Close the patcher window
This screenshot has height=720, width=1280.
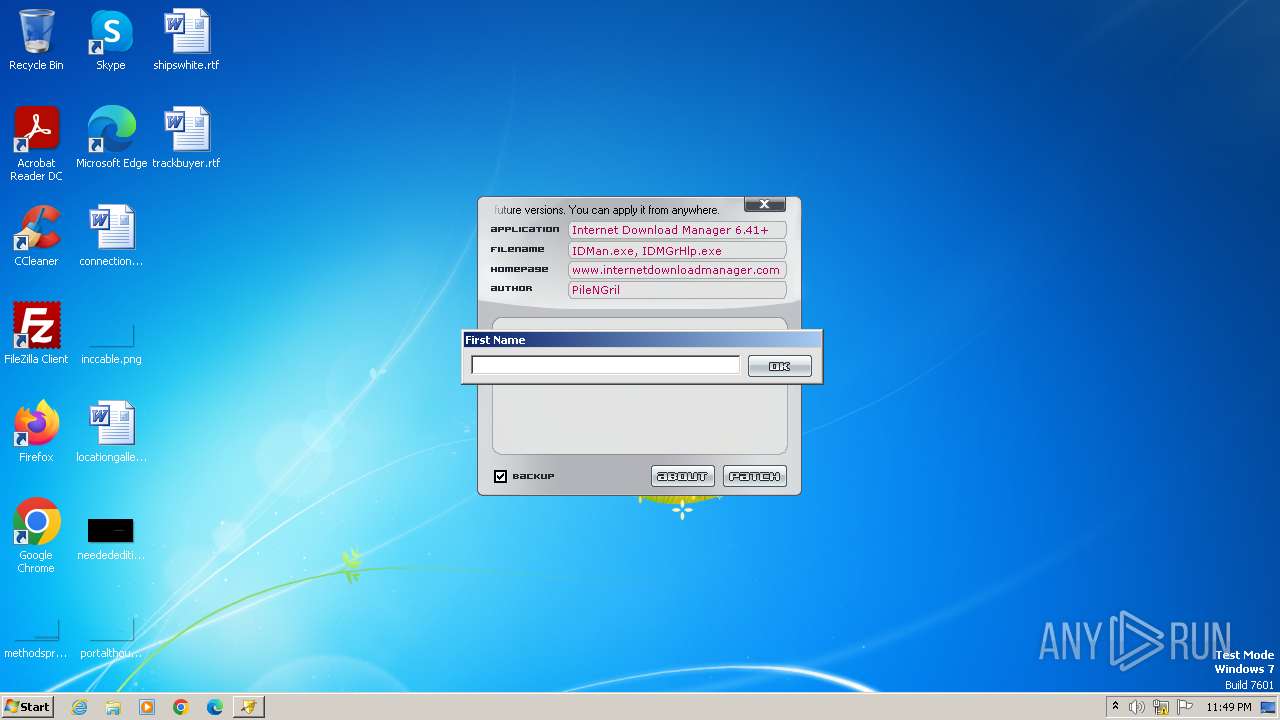(x=764, y=205)
